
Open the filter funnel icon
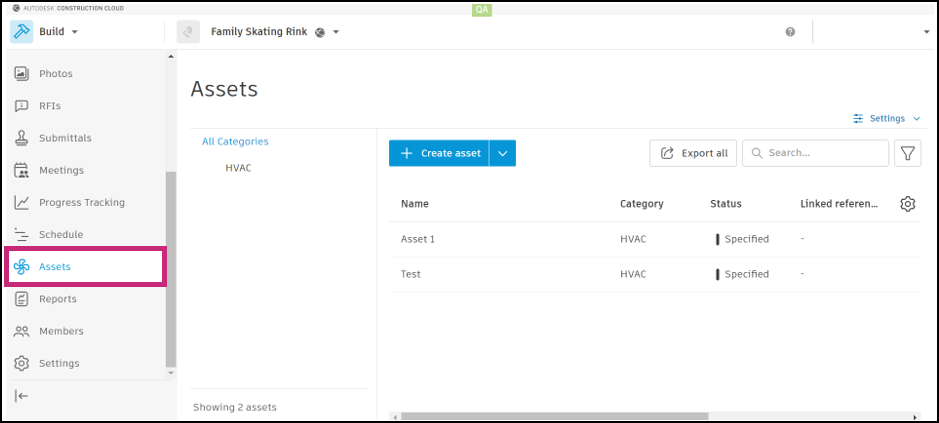[907, 153]
